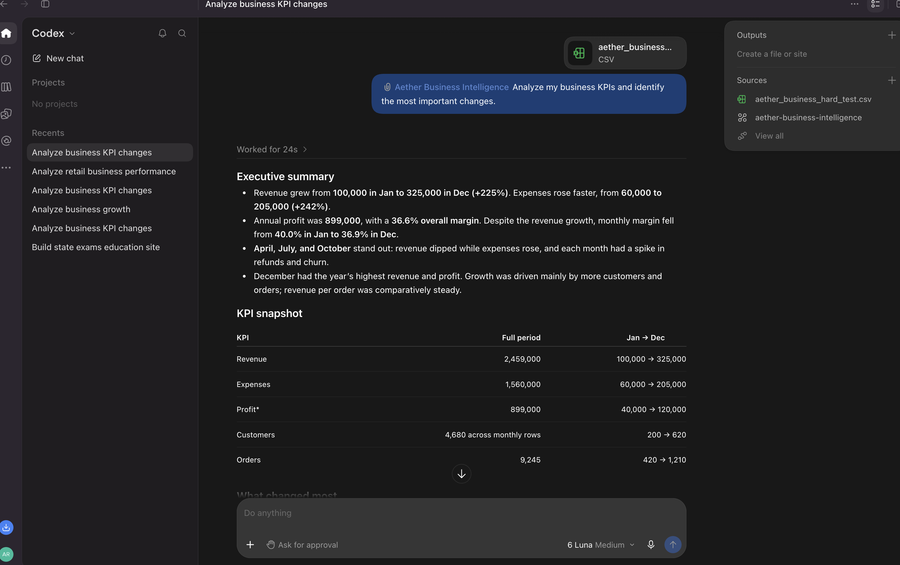
Task: Click the skill icon beside aether-business-intelligence
Action: tap(742, 118)
